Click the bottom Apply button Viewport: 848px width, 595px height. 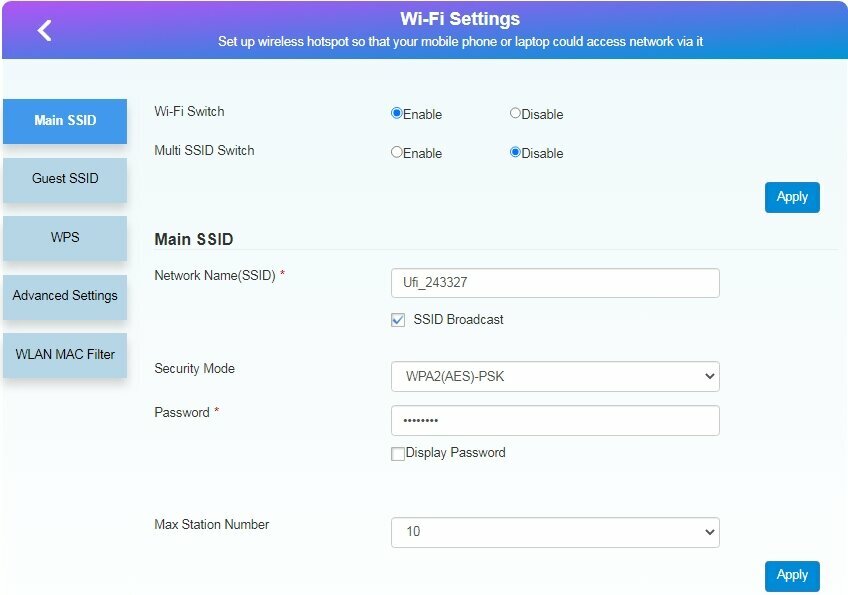[792, 576]
